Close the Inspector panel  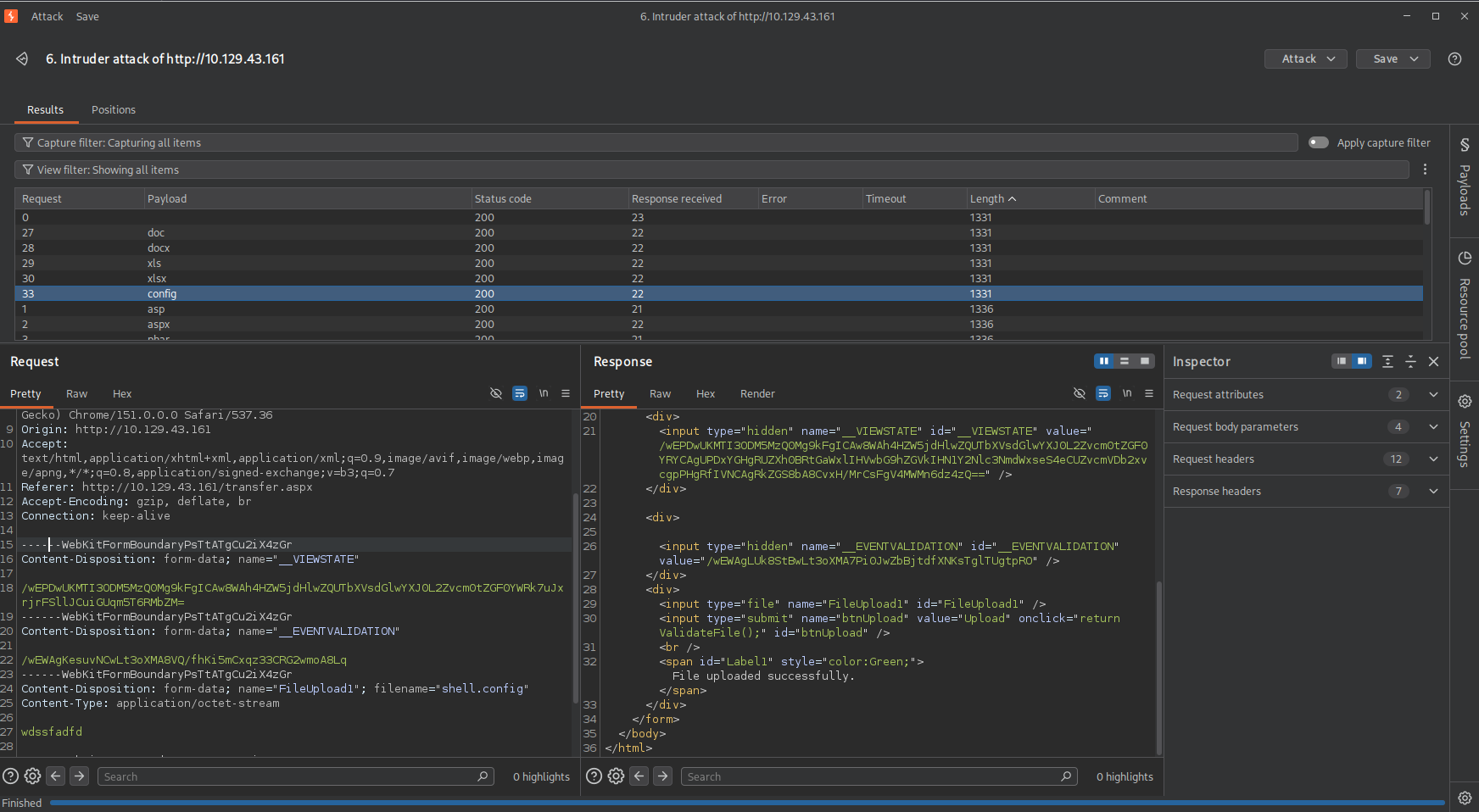[x=1433, y=361]
